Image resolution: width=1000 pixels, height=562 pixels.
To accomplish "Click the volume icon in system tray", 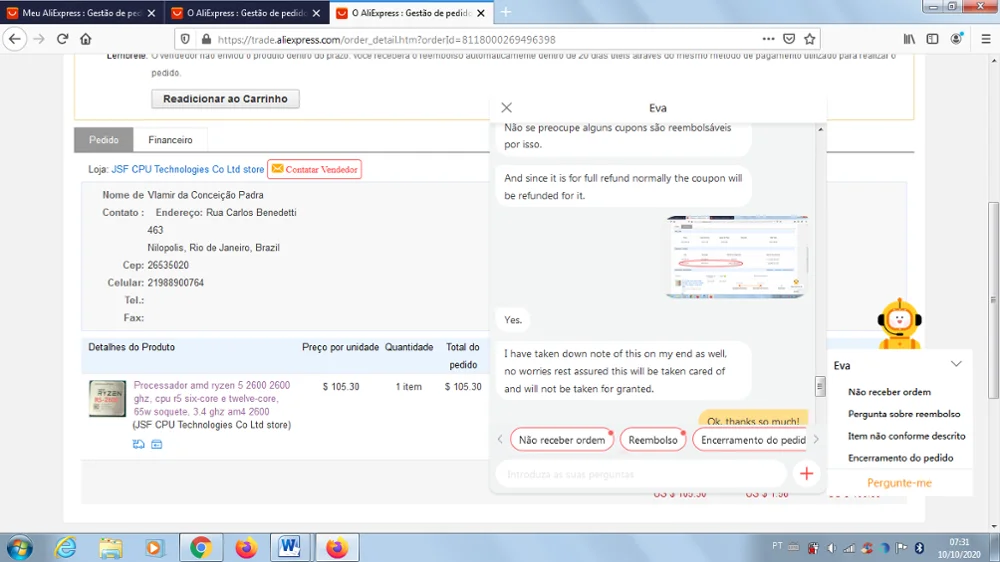I will (831, 547).
